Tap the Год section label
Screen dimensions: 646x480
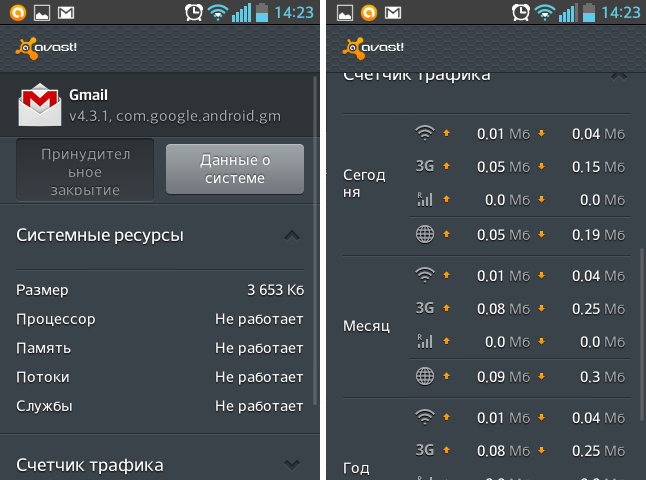click(x=356, y=467)
